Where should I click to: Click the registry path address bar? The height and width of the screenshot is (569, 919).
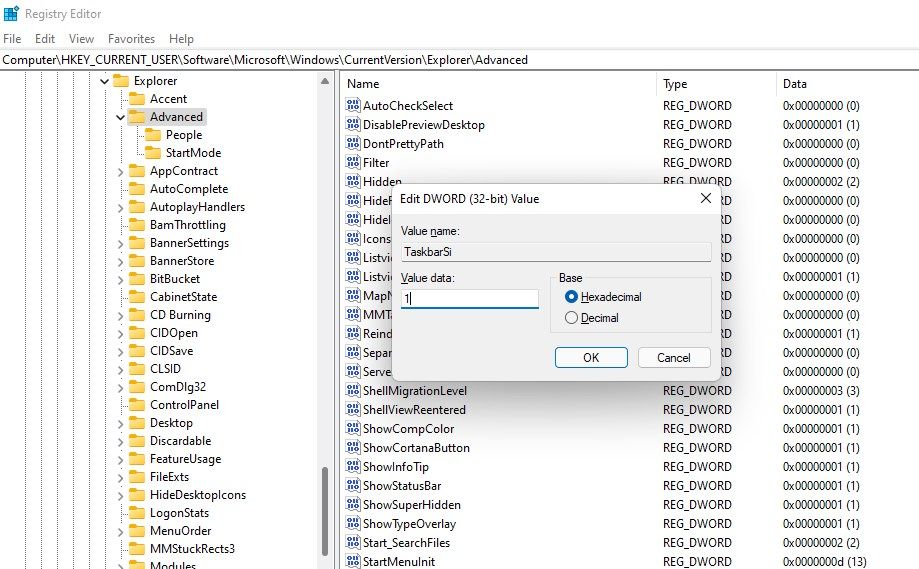(x=460, y=60)
